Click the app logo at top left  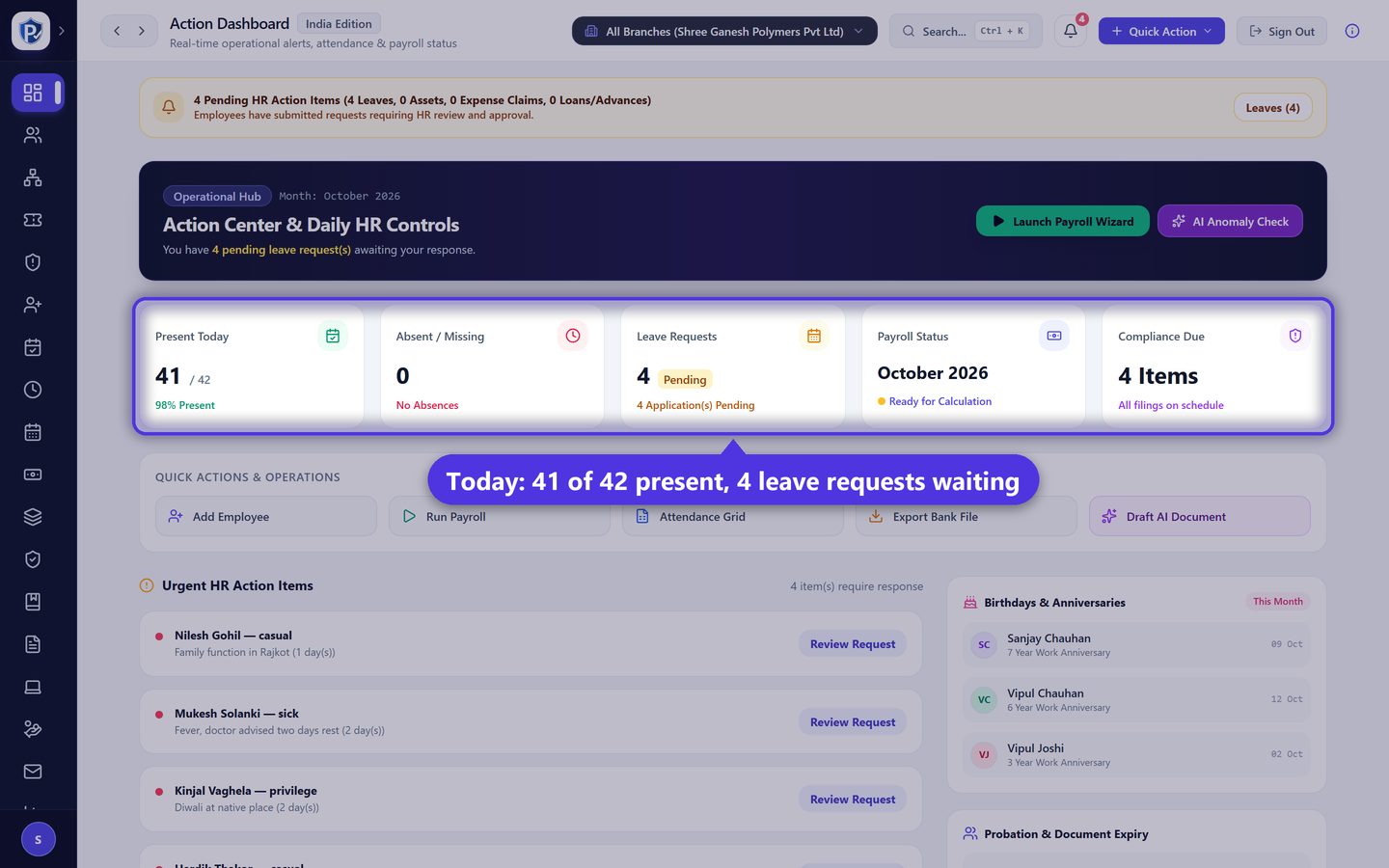[31, 31]
